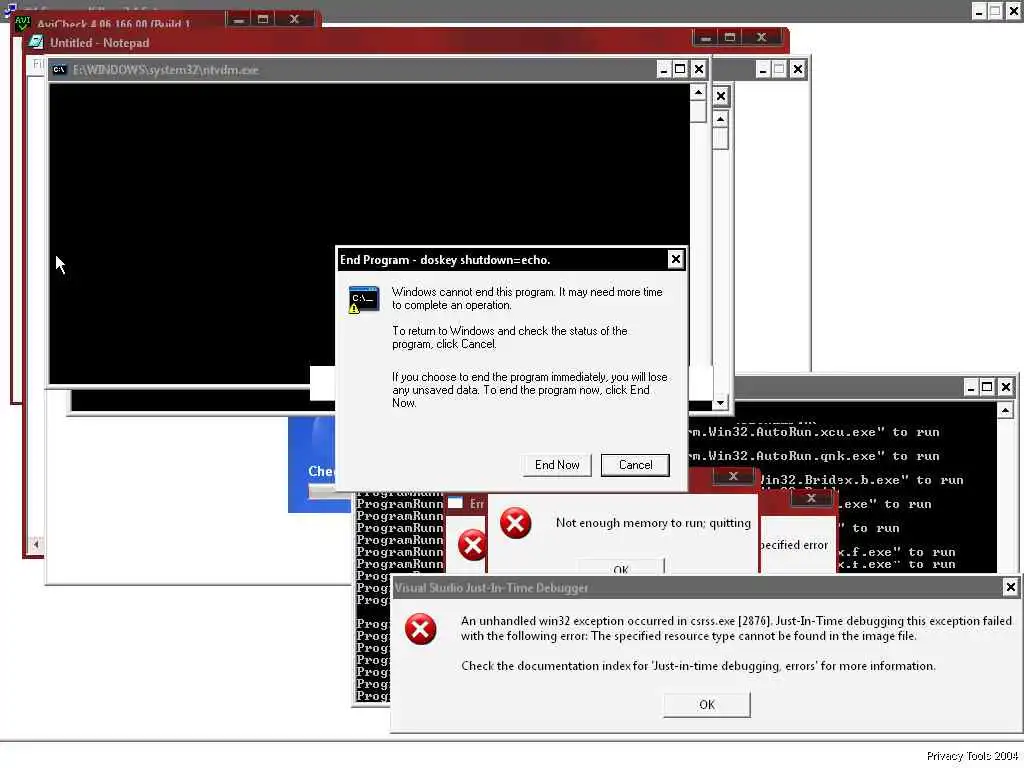The width and height of the screenshot is (1024, 768).
Task: Close the ntvdm.exe console window
Action: click(699, 69)
